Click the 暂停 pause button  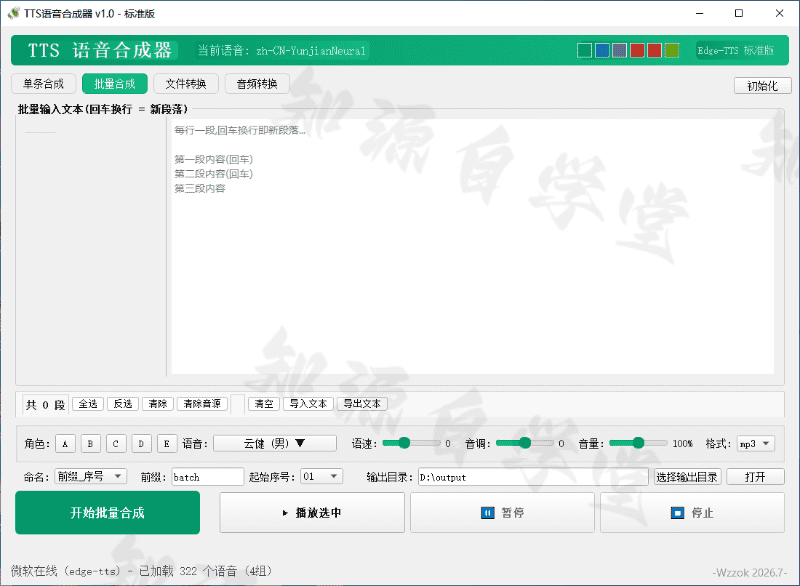coord(503,513)
